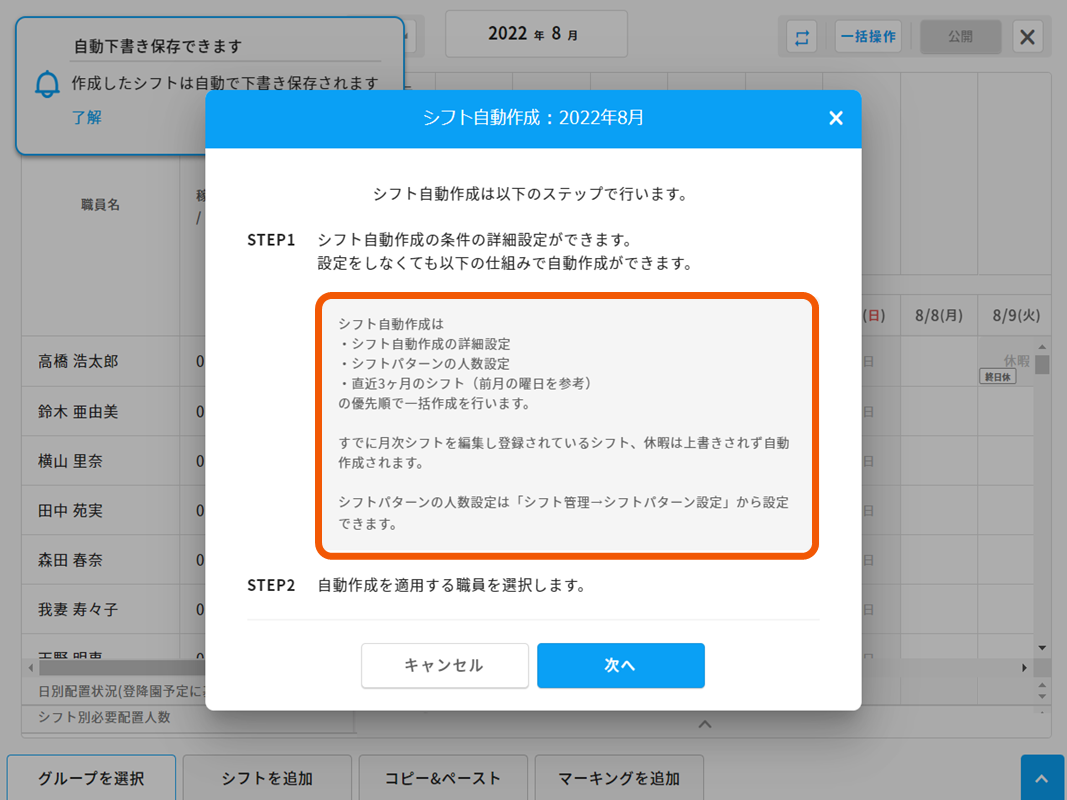The width and height of the screenshot is (1067, 800).
Task: Click the swap arrows icon in toolbar
Action: tap(801, 37)
